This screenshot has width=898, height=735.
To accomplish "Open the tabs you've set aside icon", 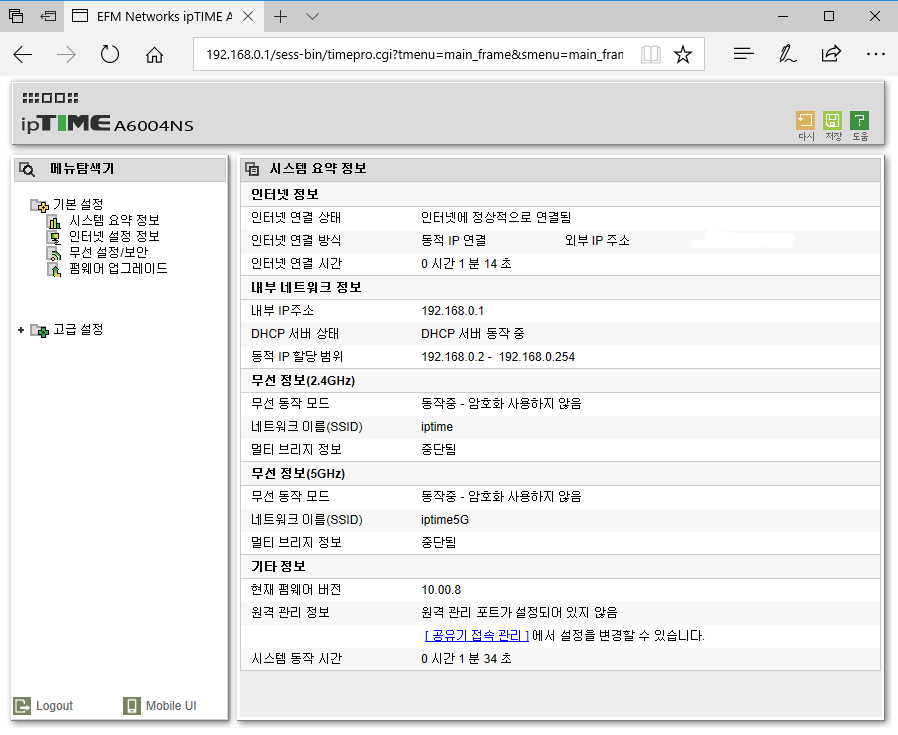I will pyautogui.click(x=16, y=16).
